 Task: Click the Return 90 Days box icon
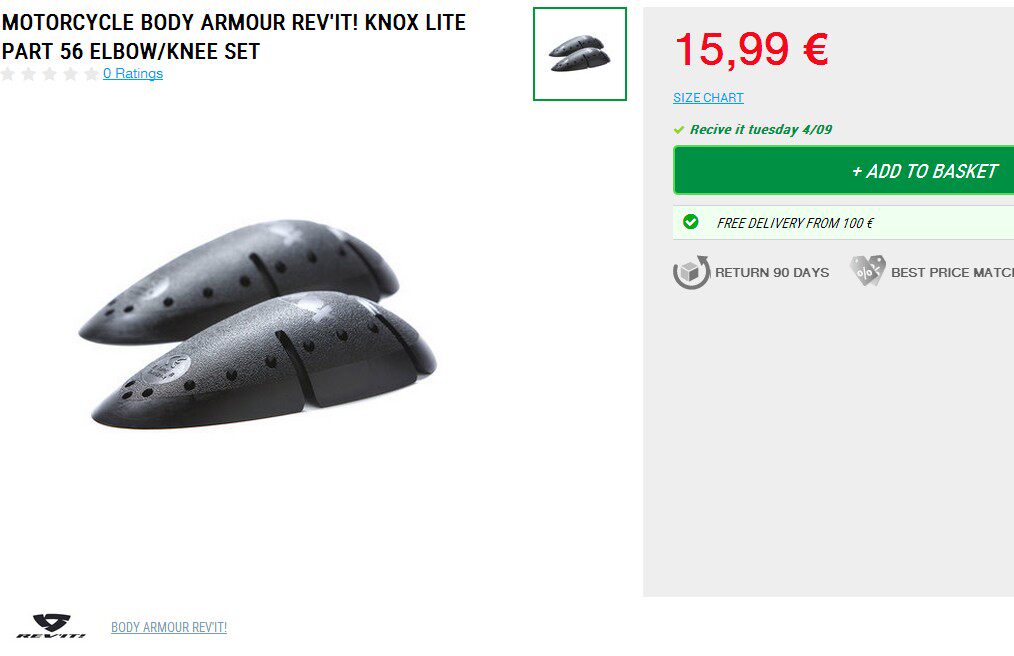[x=691, y=272]
